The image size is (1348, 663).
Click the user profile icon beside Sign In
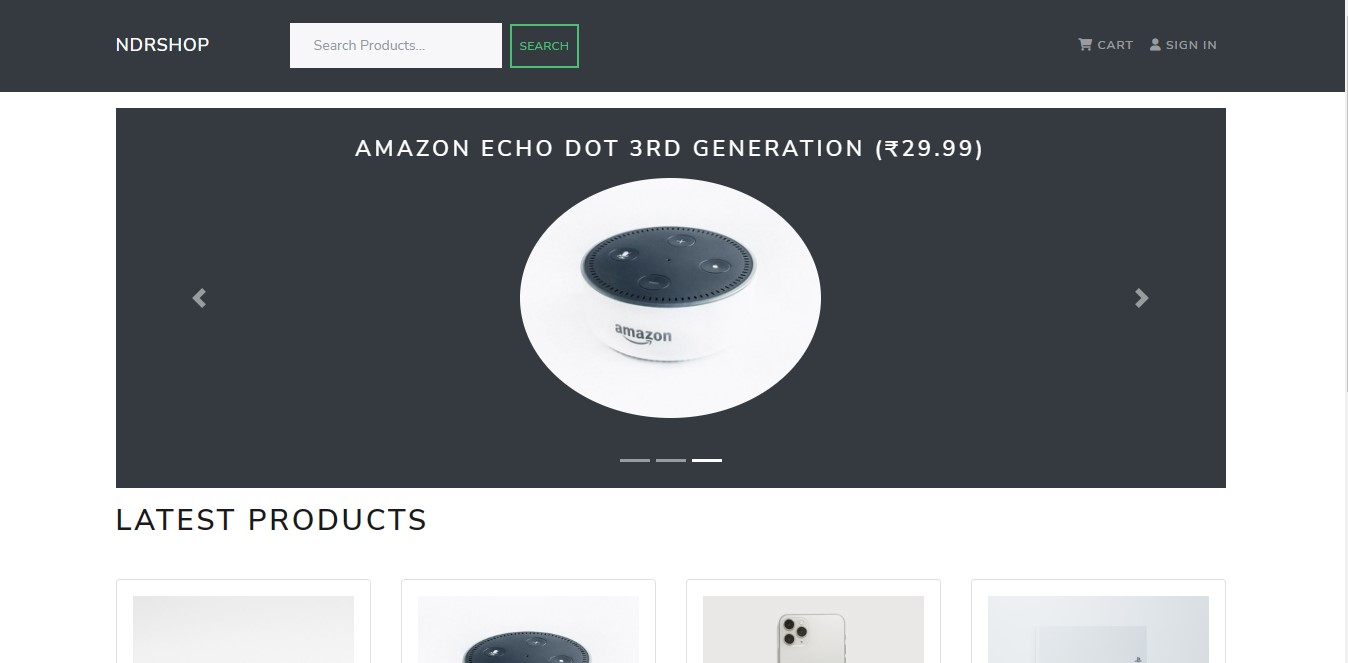[1155, 45]
